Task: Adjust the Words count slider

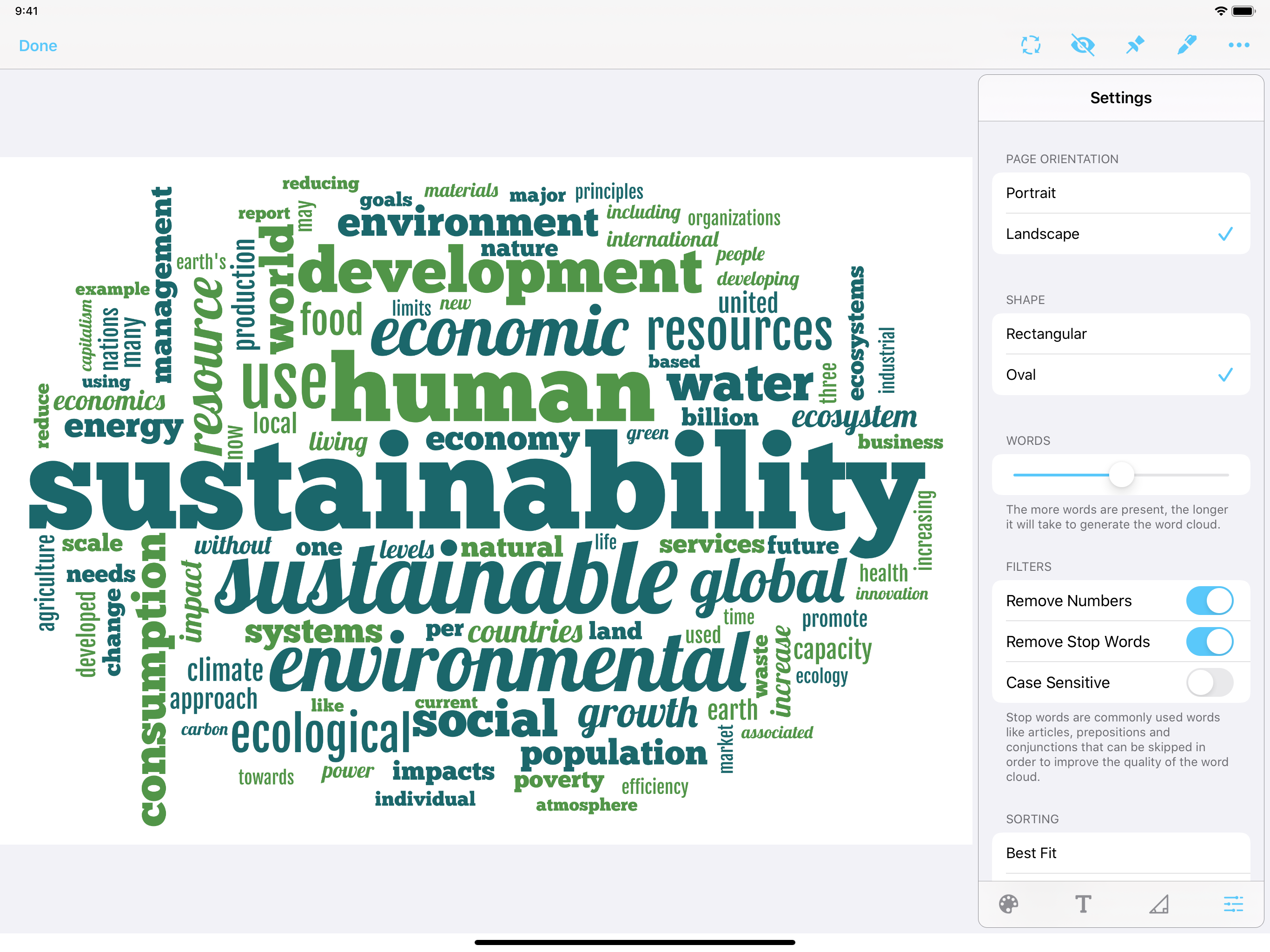Action: pyautogui.click(x=1121, y=475)
